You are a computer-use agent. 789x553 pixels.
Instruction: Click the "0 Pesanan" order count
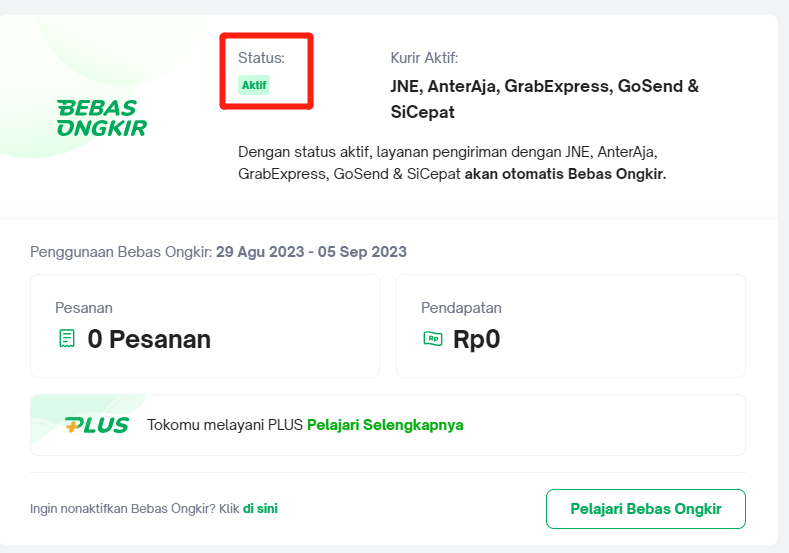[x=149, y=339]
